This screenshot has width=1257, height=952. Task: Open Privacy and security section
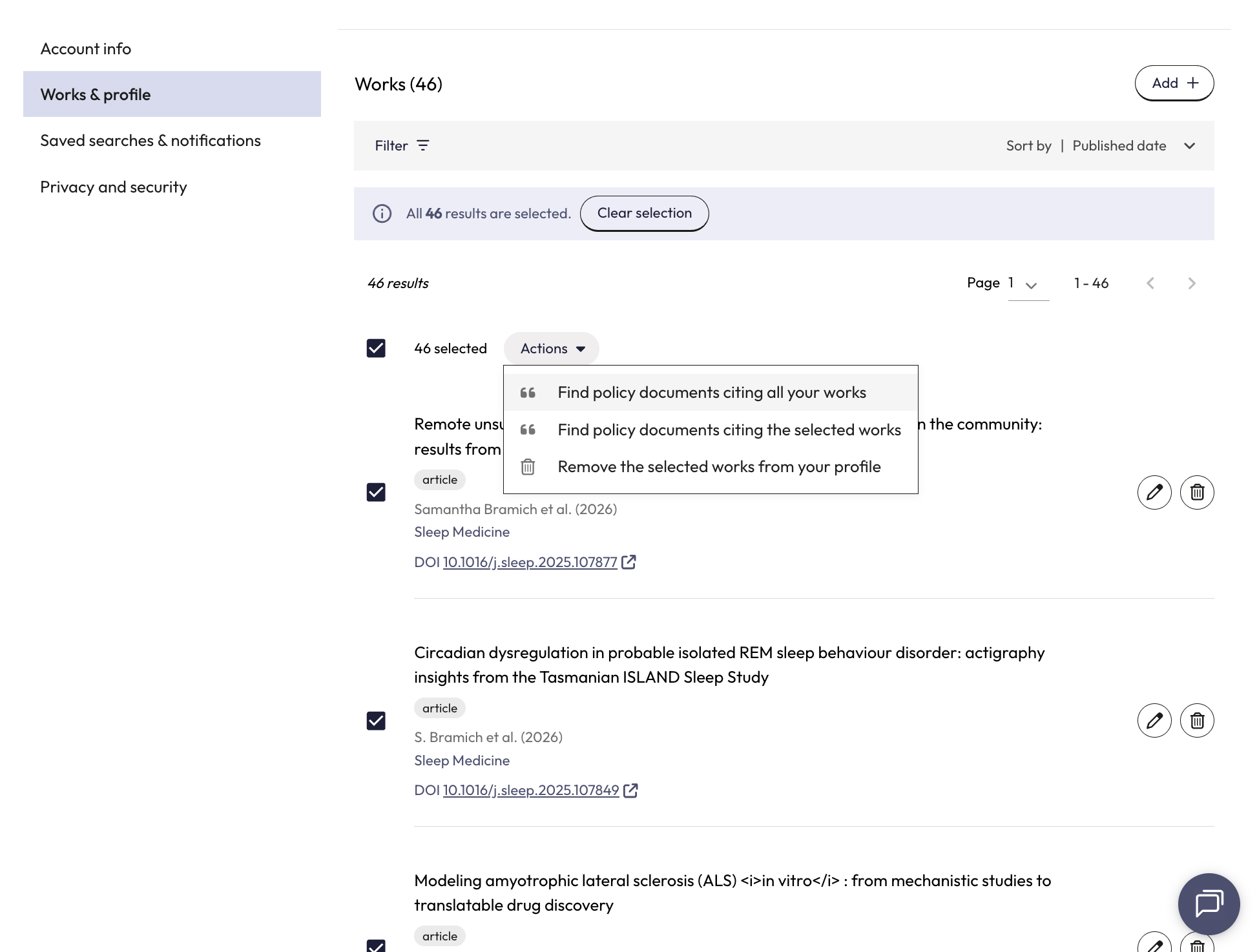[x=172, y=187]
